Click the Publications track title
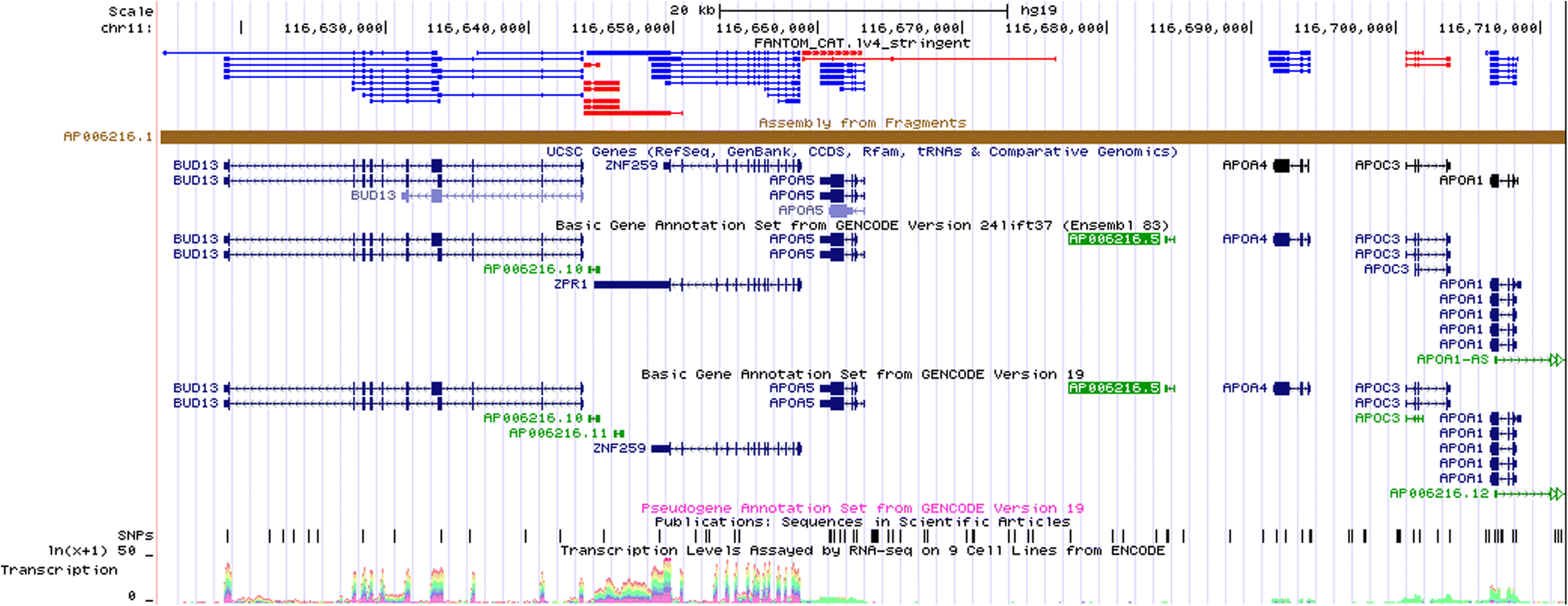 click(x=862, y=522)
